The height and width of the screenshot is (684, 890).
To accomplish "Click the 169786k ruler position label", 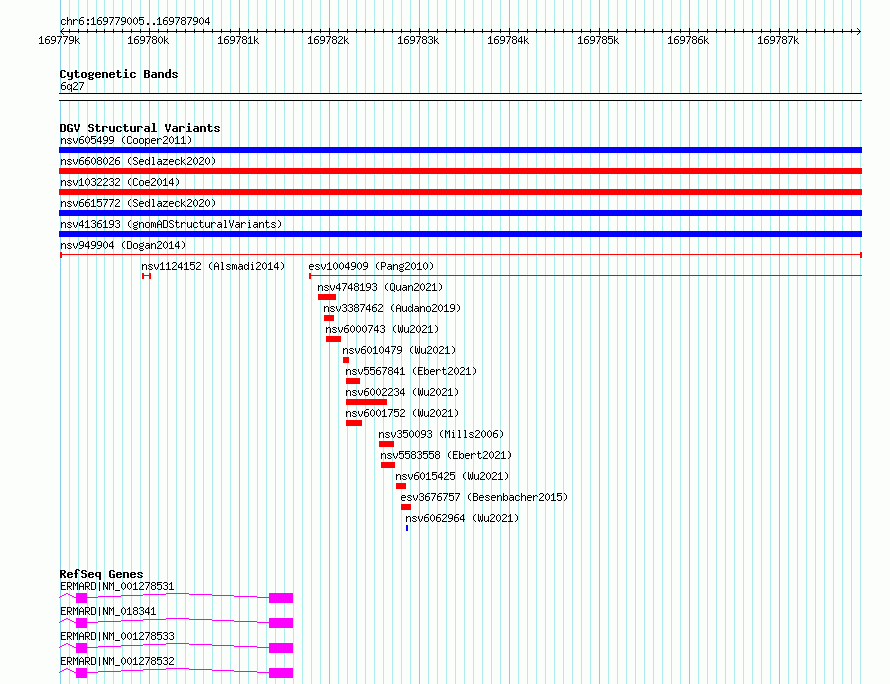I will (688, 40).
